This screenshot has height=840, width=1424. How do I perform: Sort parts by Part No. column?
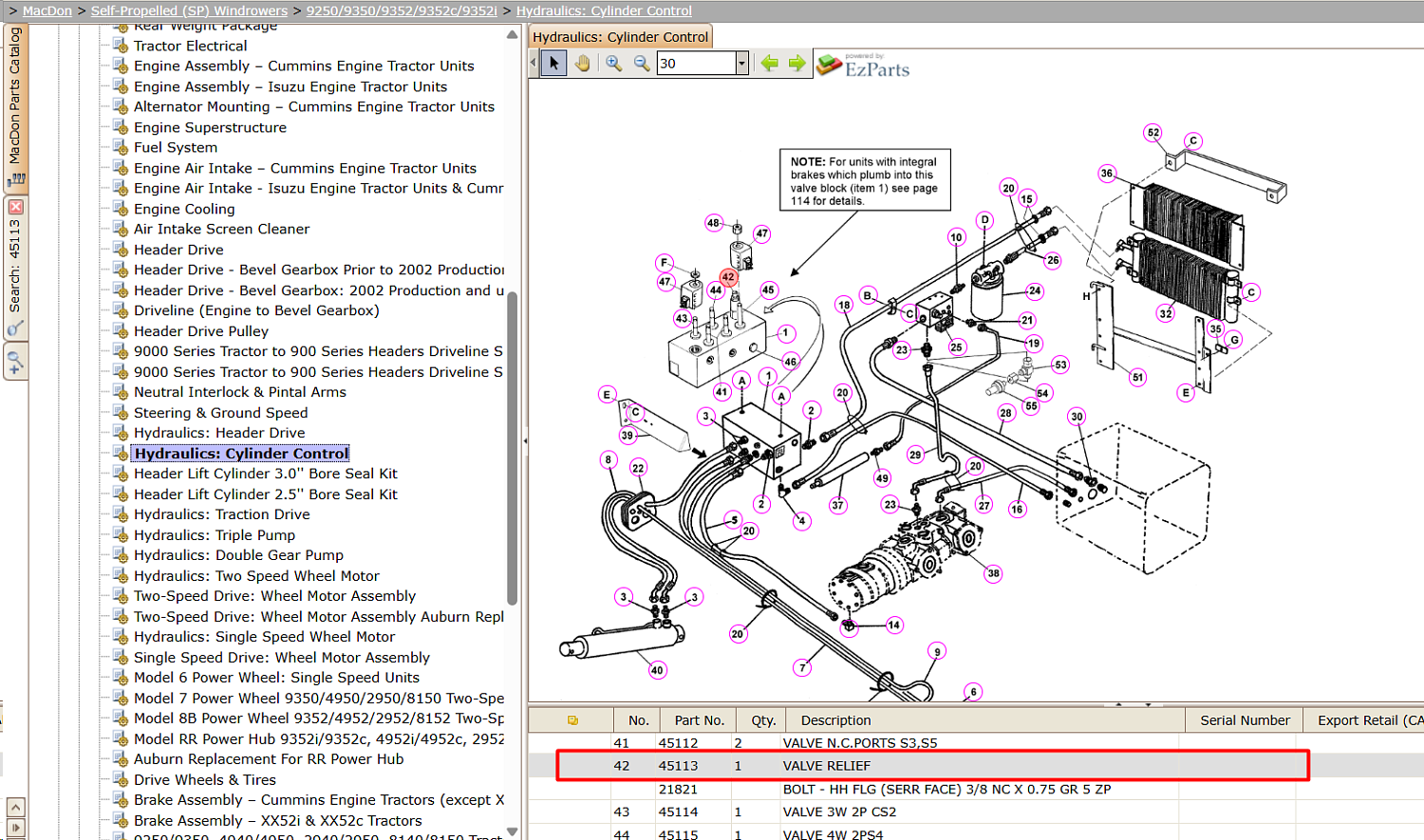point(700,720)
